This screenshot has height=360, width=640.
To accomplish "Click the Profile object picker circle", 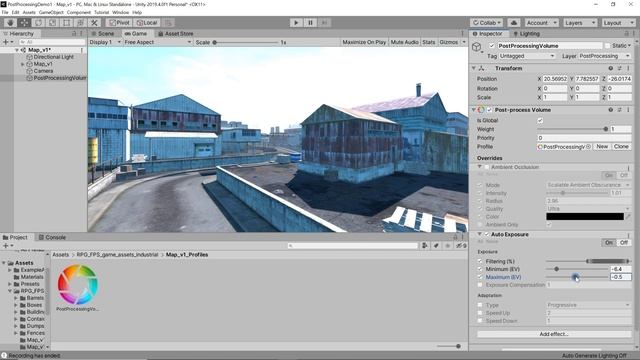I will [x=589, y=147].
